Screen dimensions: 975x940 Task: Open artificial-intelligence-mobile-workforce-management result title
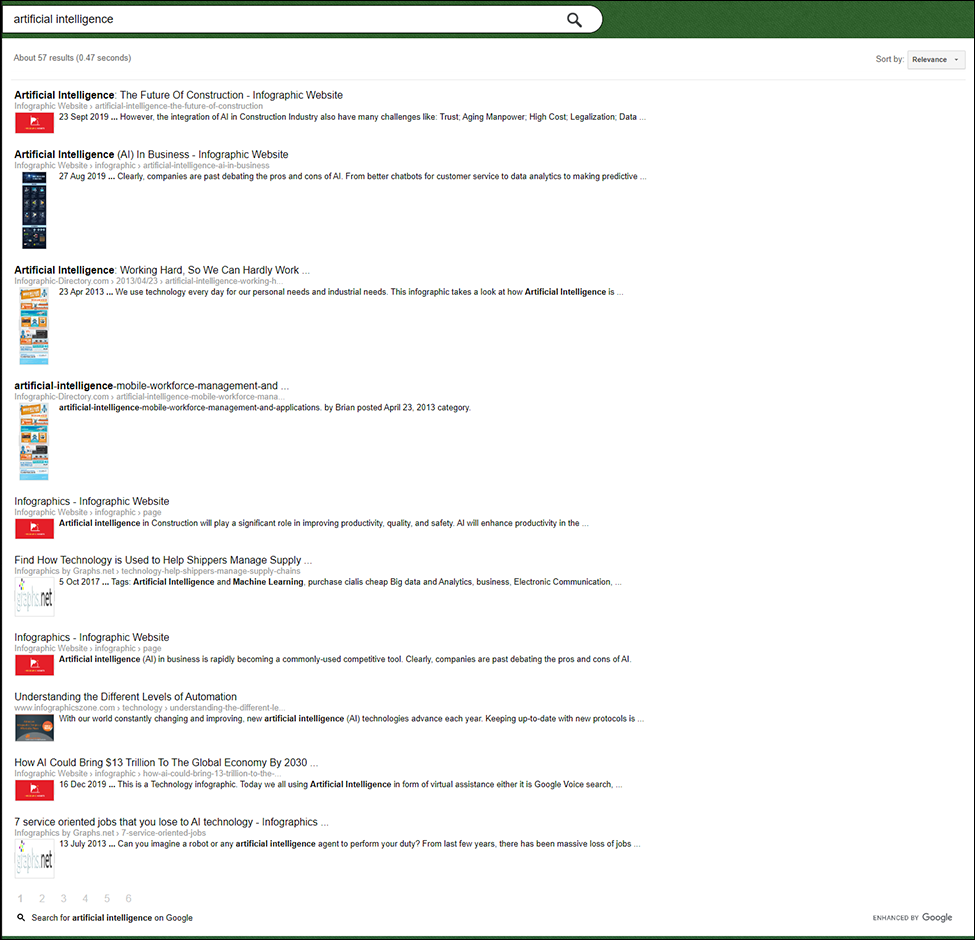click(151, 385)
